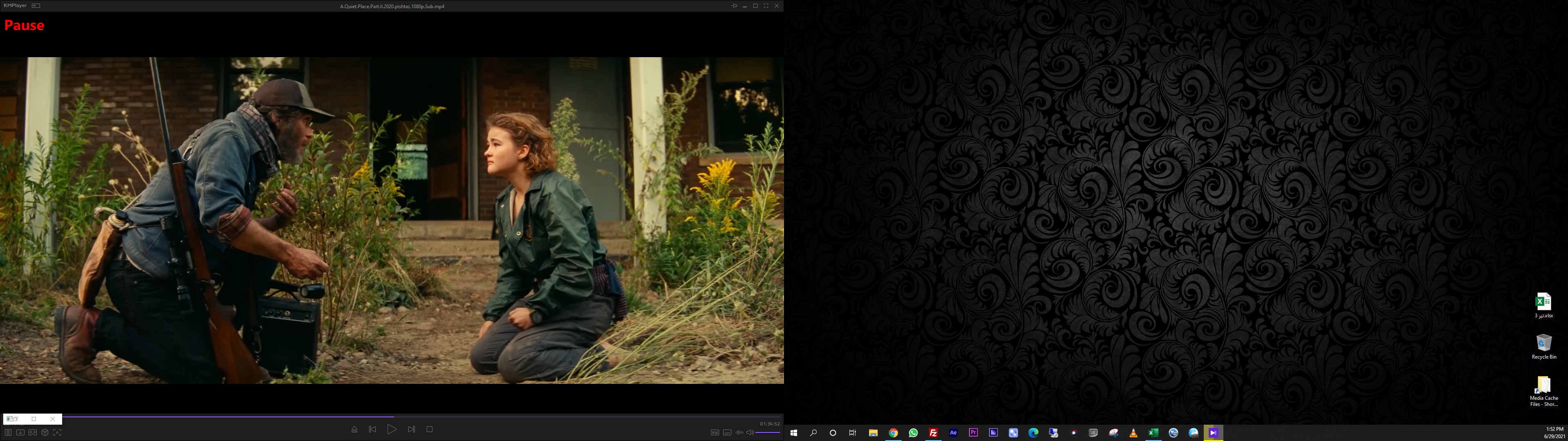This screenshot has width=1568, height=441.
Task: Click the screen capture icon
Action: pyautogui.click(x=57, y=432)
